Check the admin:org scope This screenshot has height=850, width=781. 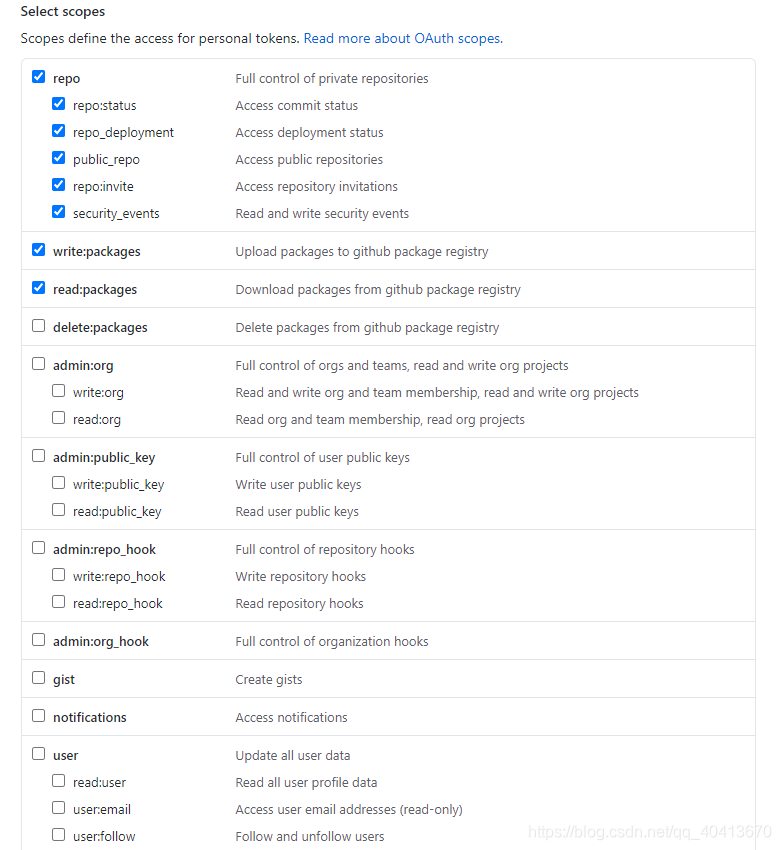pyautogui.click(x=38, y=362)
